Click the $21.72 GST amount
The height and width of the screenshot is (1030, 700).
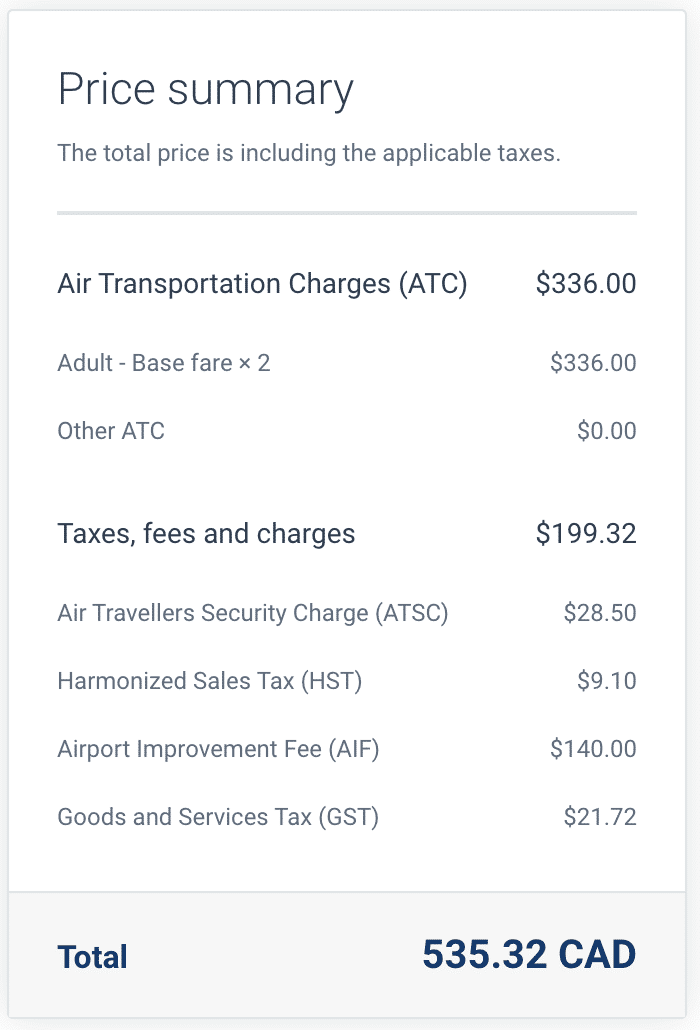point(600,817)
